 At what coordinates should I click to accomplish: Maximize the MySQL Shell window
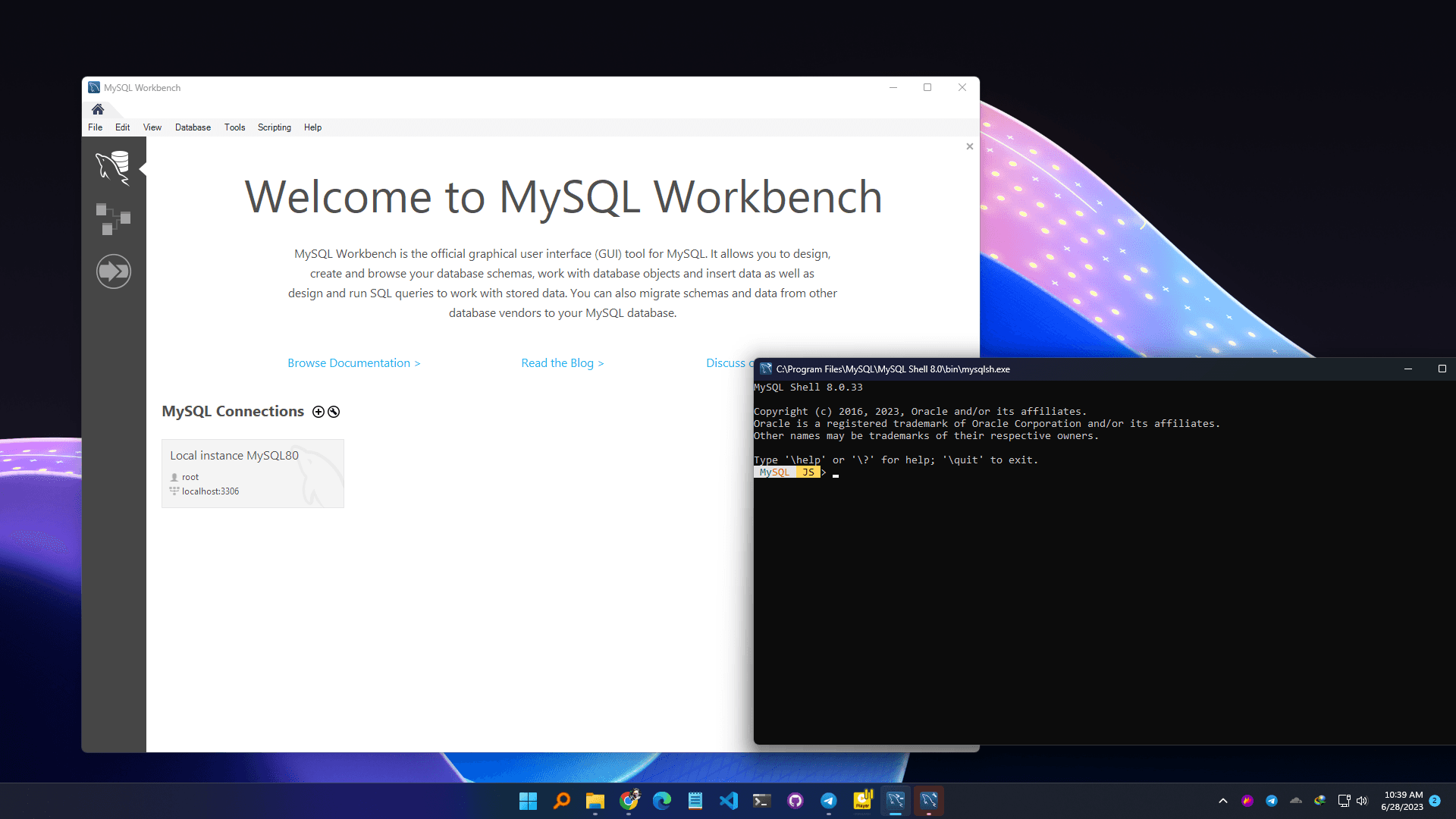click(x=1442, y=369)
